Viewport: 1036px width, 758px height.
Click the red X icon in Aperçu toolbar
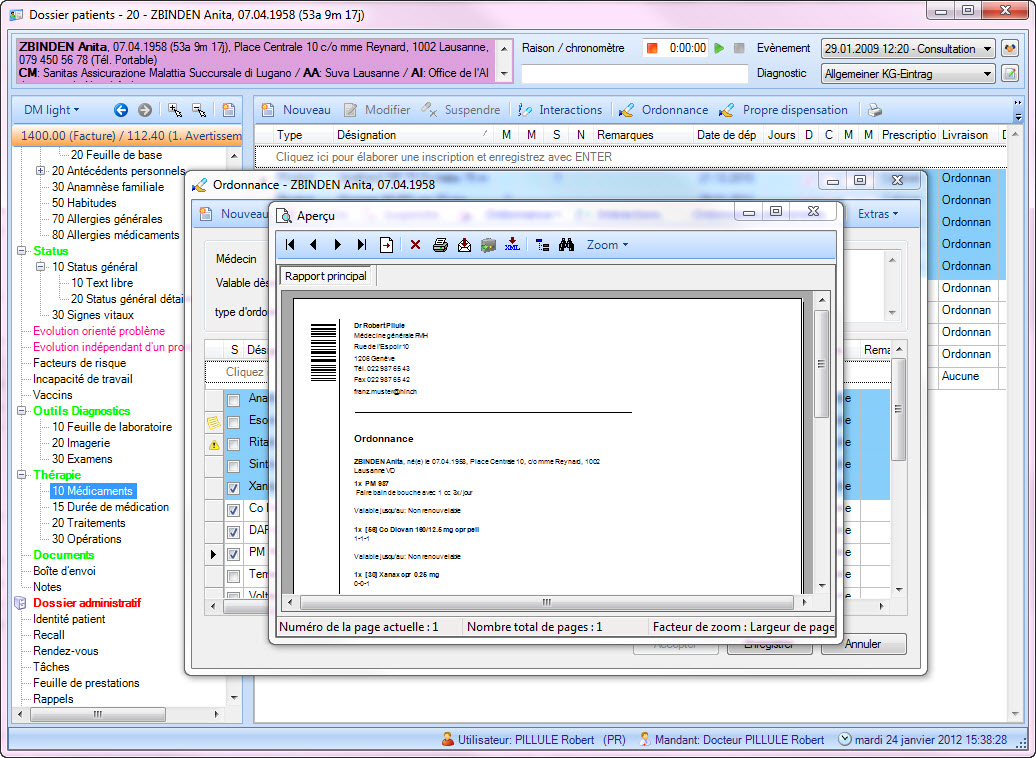pyautogui.click(x=415, y=245)
